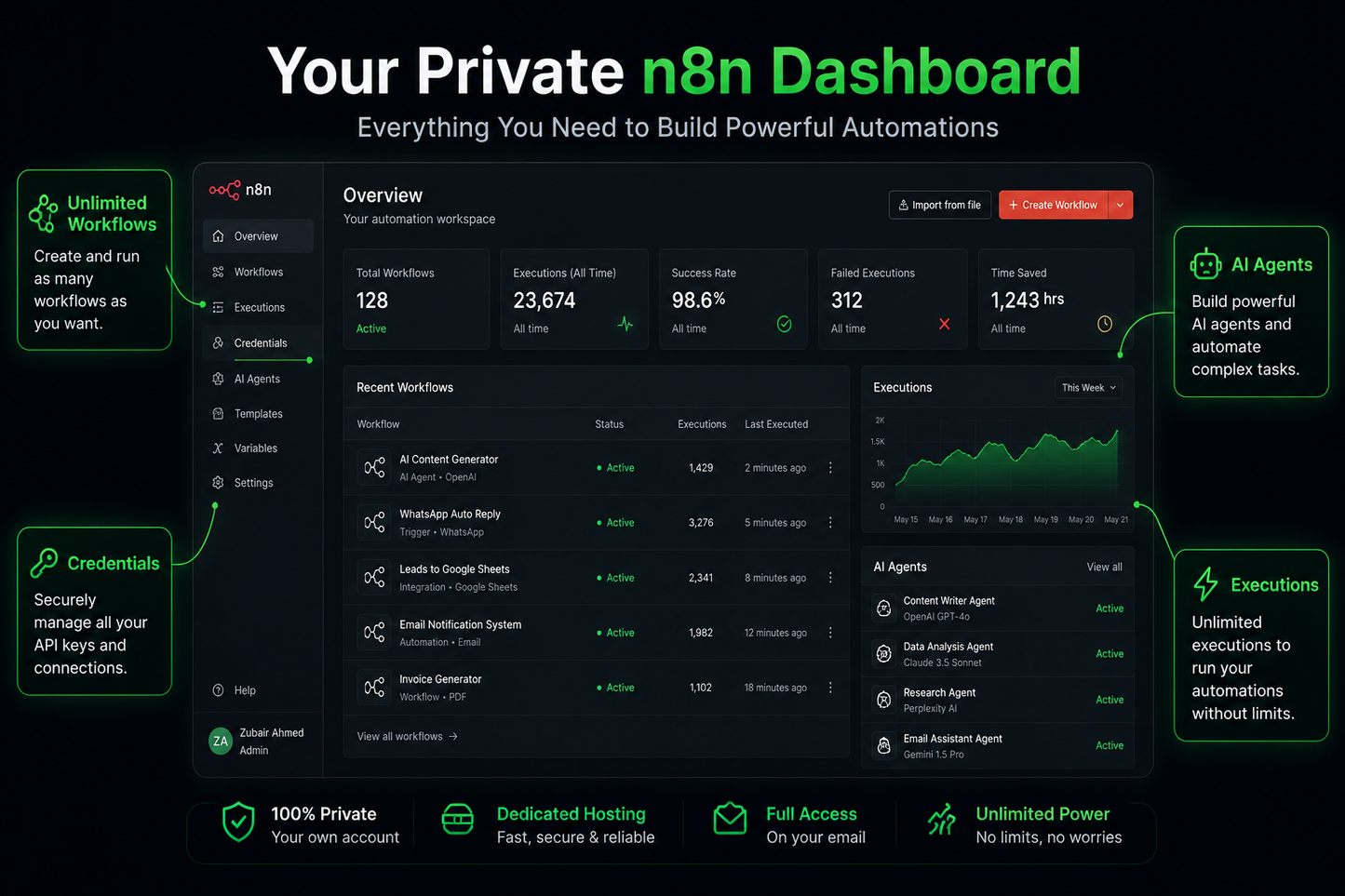Open the Invoice Generator workflow name

440,679
